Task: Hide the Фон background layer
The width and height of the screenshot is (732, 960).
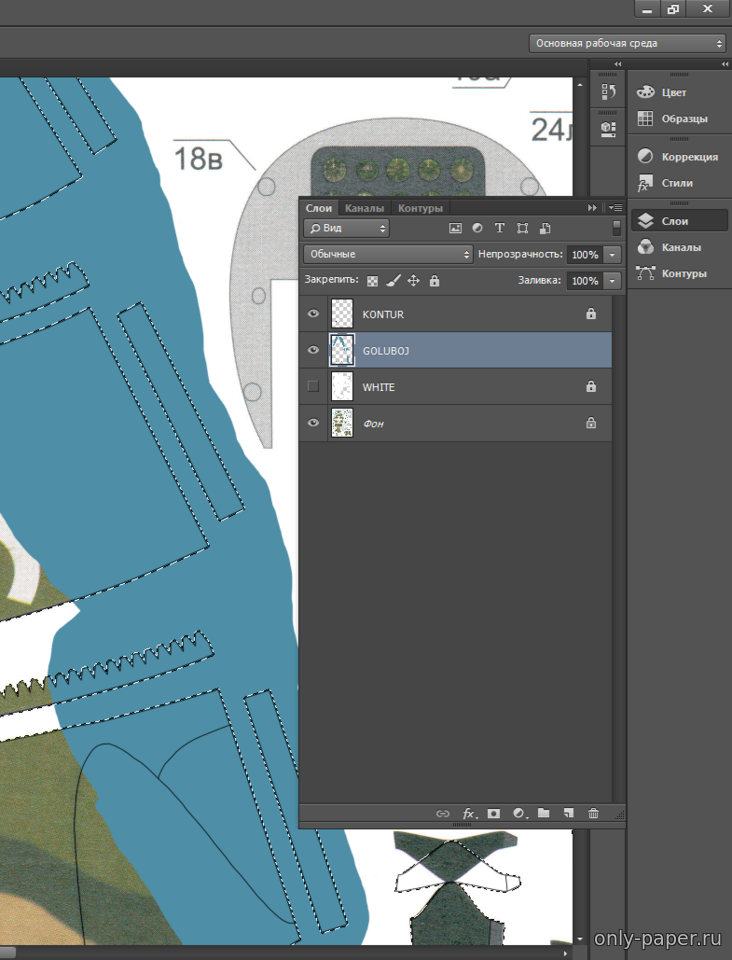Action: point(313,423)
